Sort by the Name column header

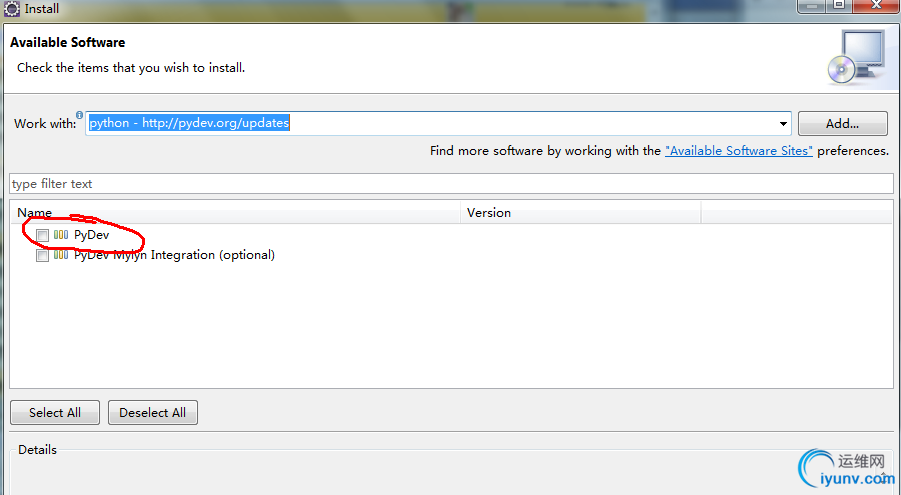pos(235,213)
